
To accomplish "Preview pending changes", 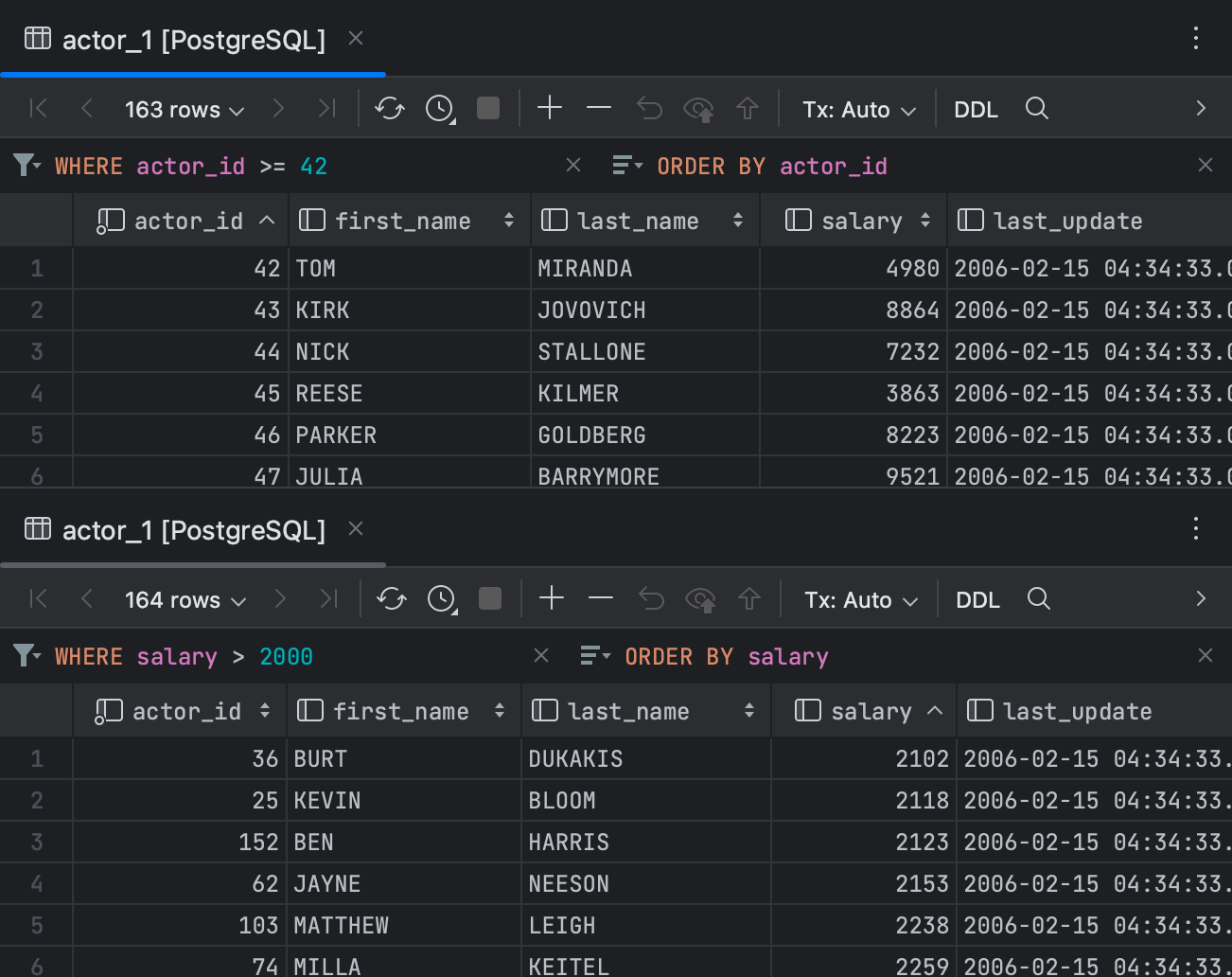I will [x=699, y=109].
